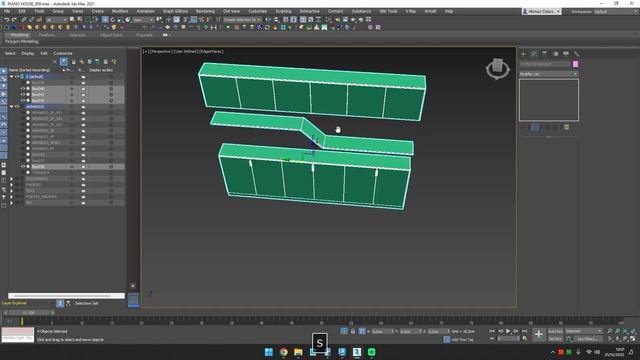Click the Scene Explorer horizontal scrollbar

(x=66, y=296)
